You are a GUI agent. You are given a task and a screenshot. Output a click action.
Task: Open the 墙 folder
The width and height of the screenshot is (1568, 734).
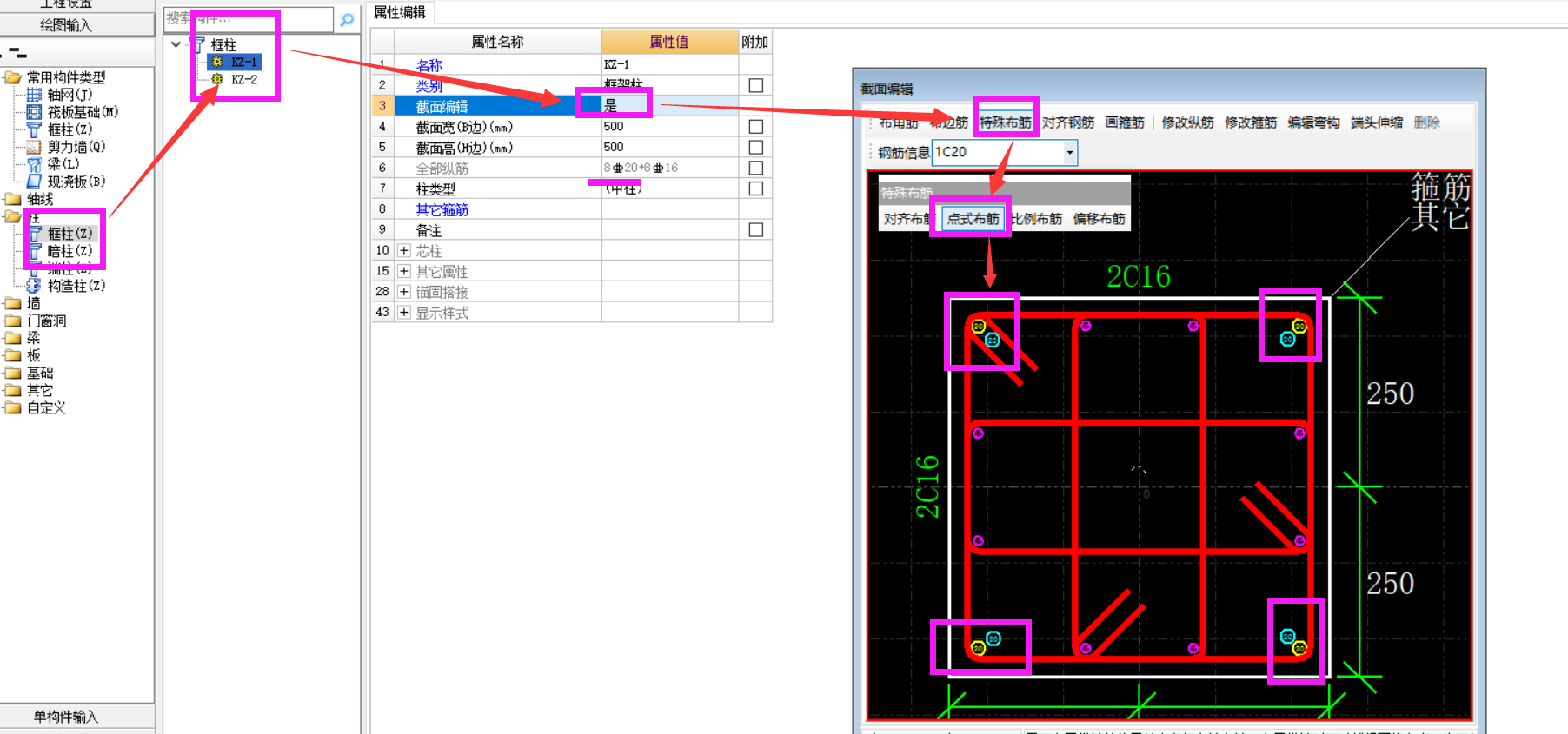13,303
